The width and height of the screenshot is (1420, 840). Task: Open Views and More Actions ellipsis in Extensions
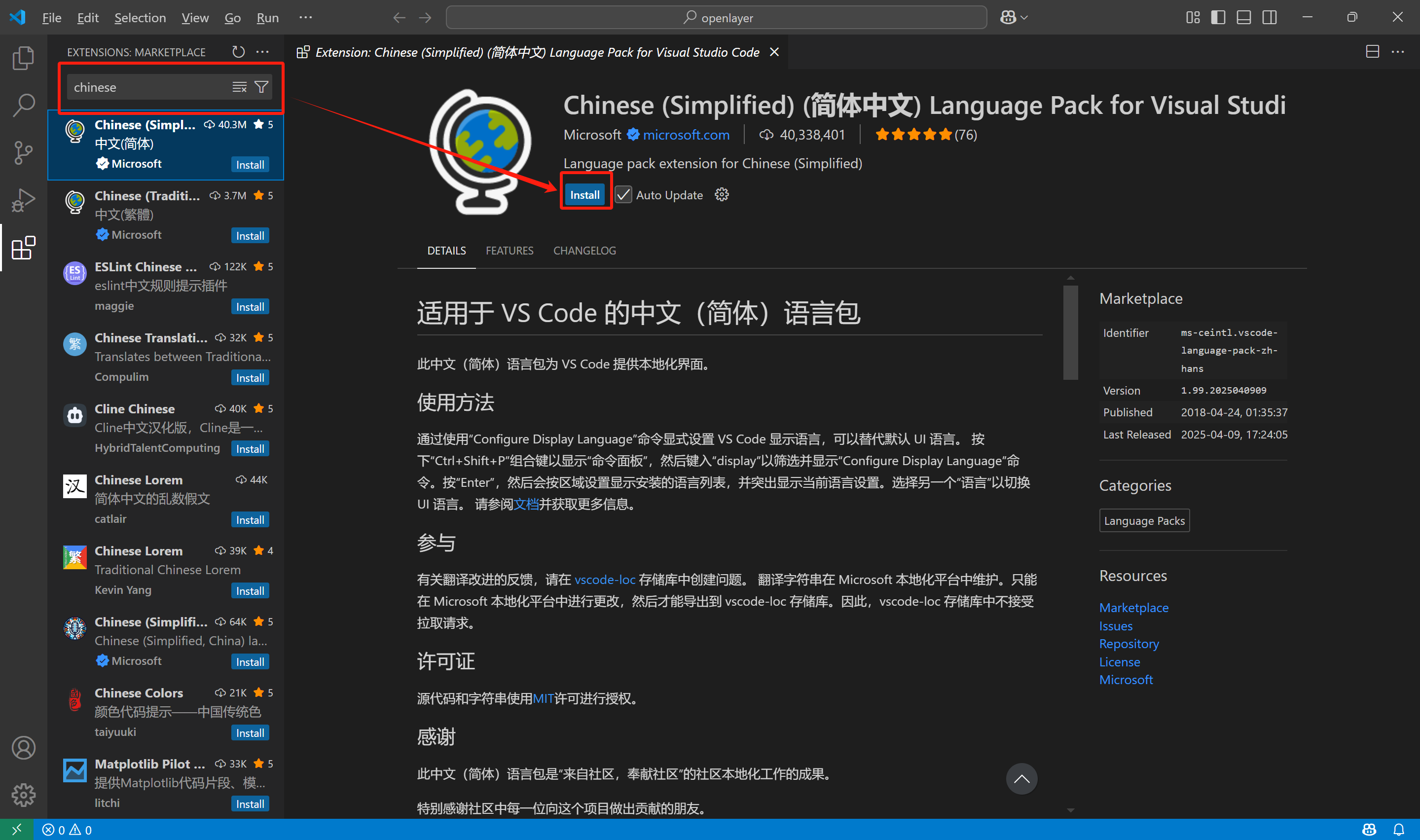click(x=262, y=52)
